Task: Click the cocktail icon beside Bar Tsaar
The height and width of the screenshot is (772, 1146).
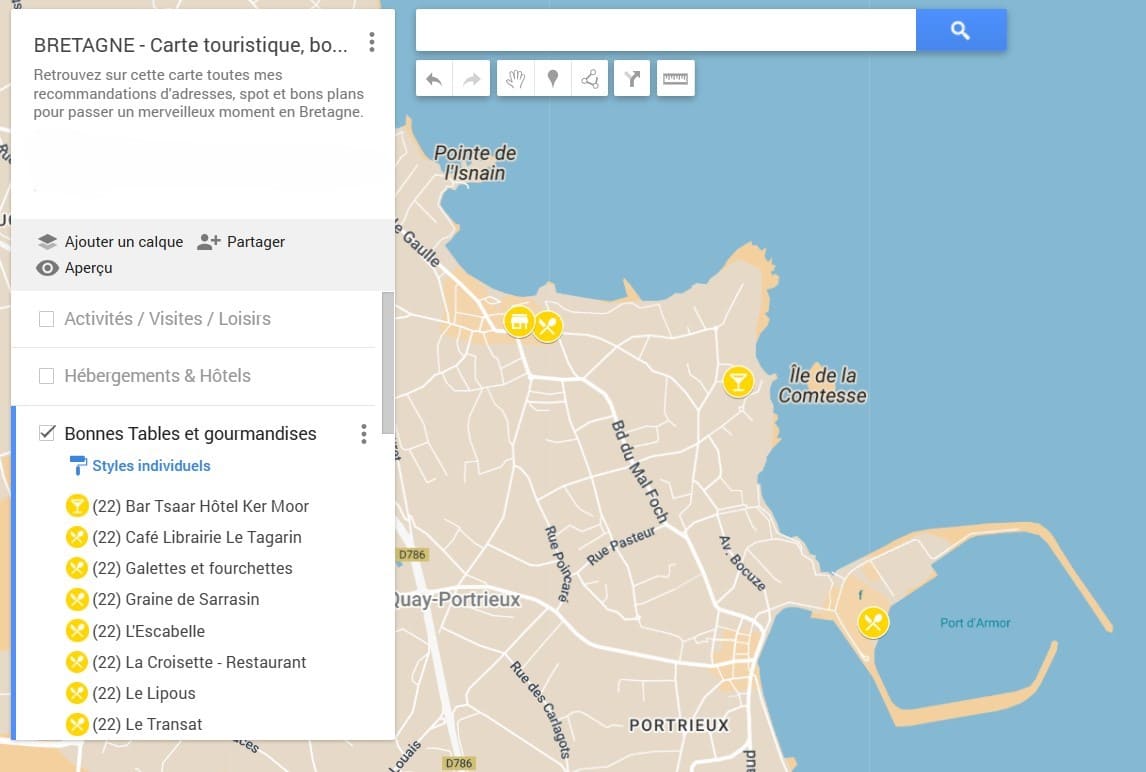Action: coord(77,506)
